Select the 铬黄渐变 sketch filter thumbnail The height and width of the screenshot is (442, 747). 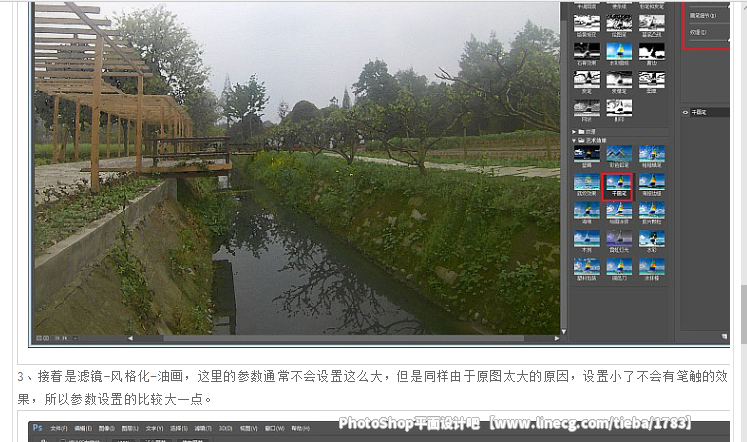click(x=586, y=23)
